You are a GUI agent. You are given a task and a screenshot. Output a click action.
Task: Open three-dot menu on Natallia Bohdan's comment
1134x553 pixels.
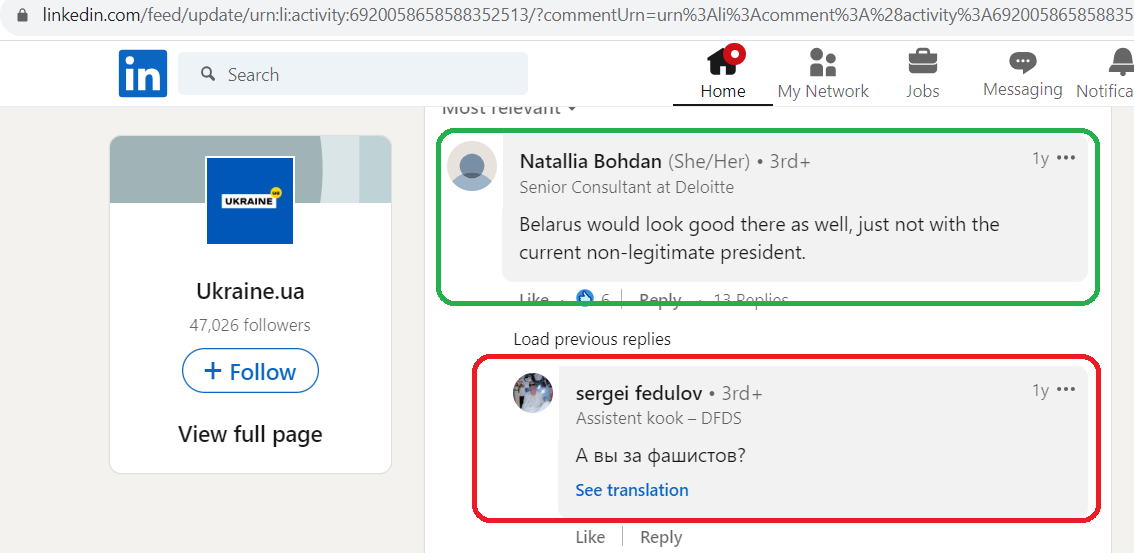pyautogui.click(x=1066, y=158)
